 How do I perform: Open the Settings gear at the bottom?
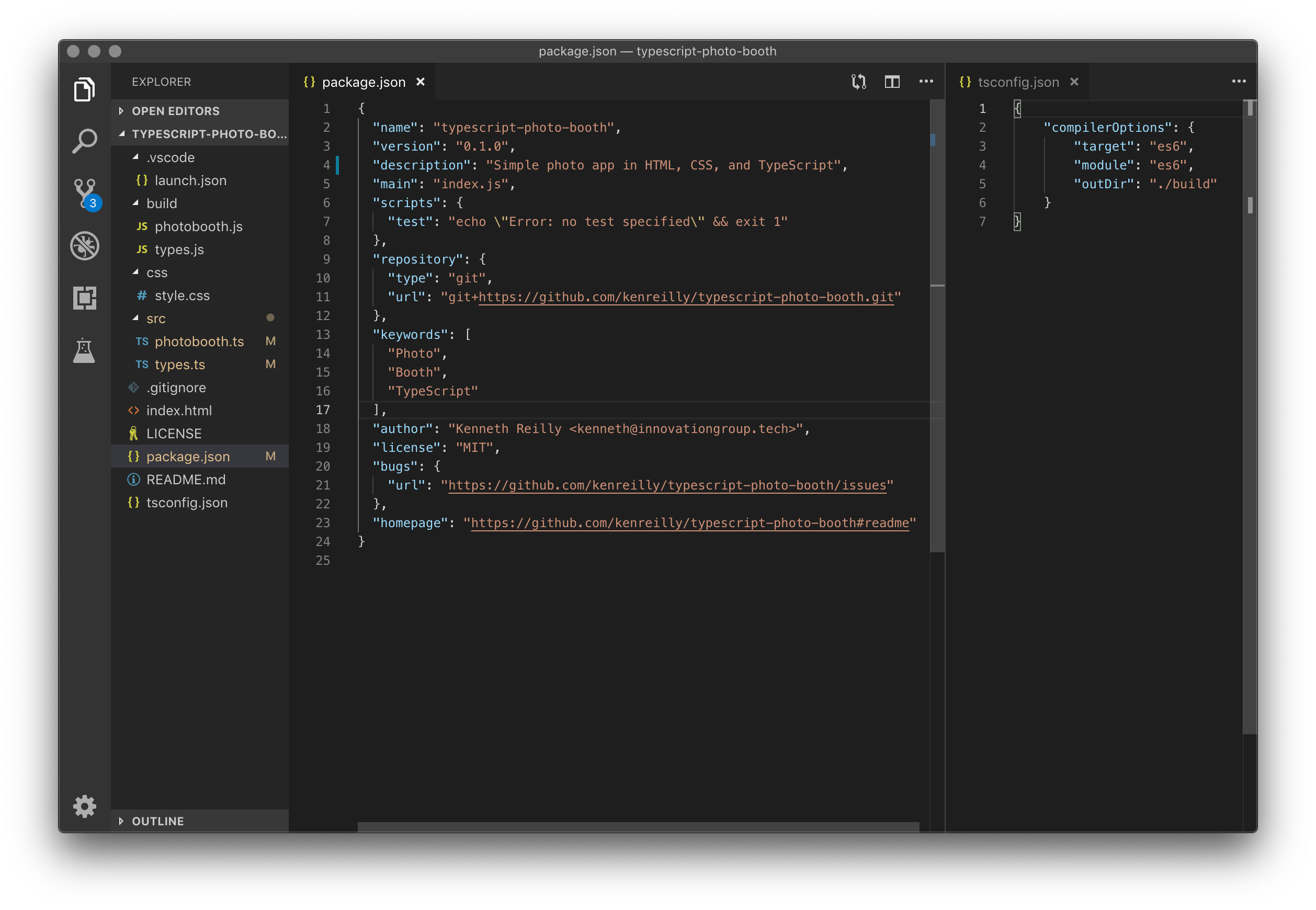tap(84, 806)
